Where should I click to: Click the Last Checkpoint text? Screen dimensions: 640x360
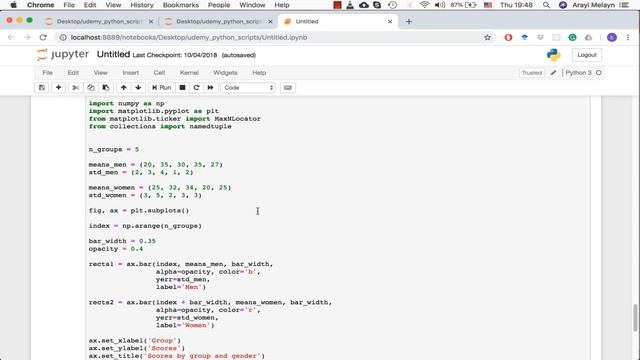coord(175,55)
